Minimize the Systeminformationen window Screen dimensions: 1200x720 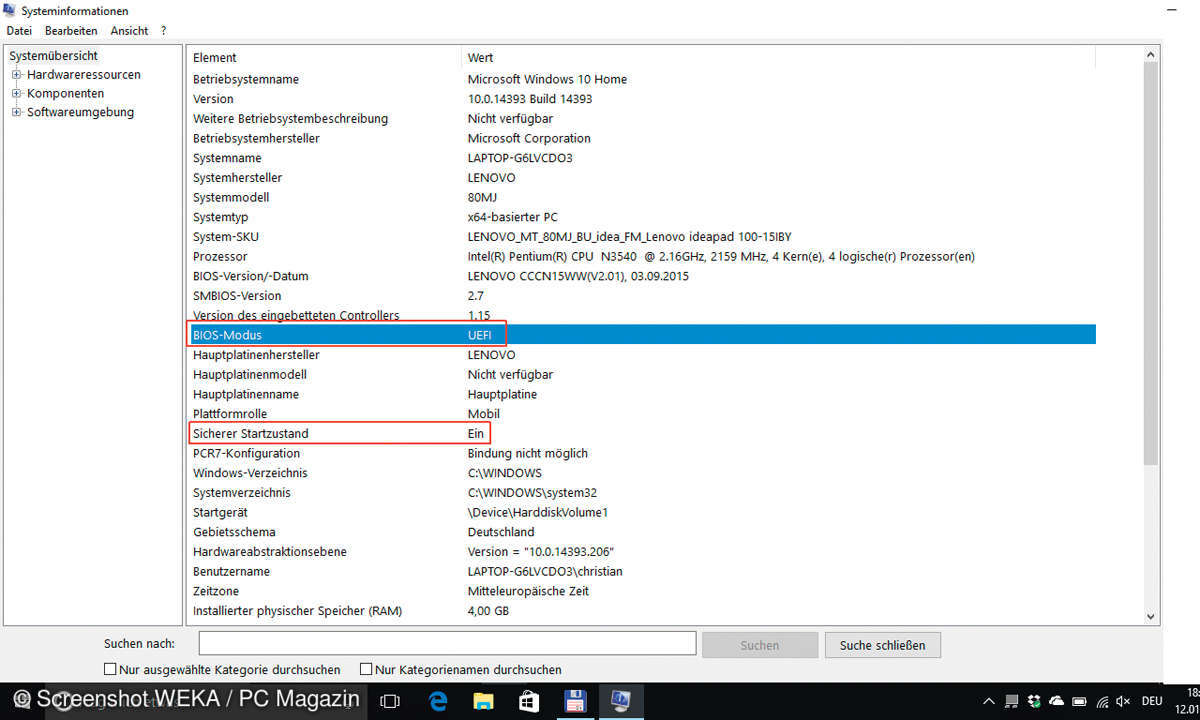click(x=1171, y=10)
